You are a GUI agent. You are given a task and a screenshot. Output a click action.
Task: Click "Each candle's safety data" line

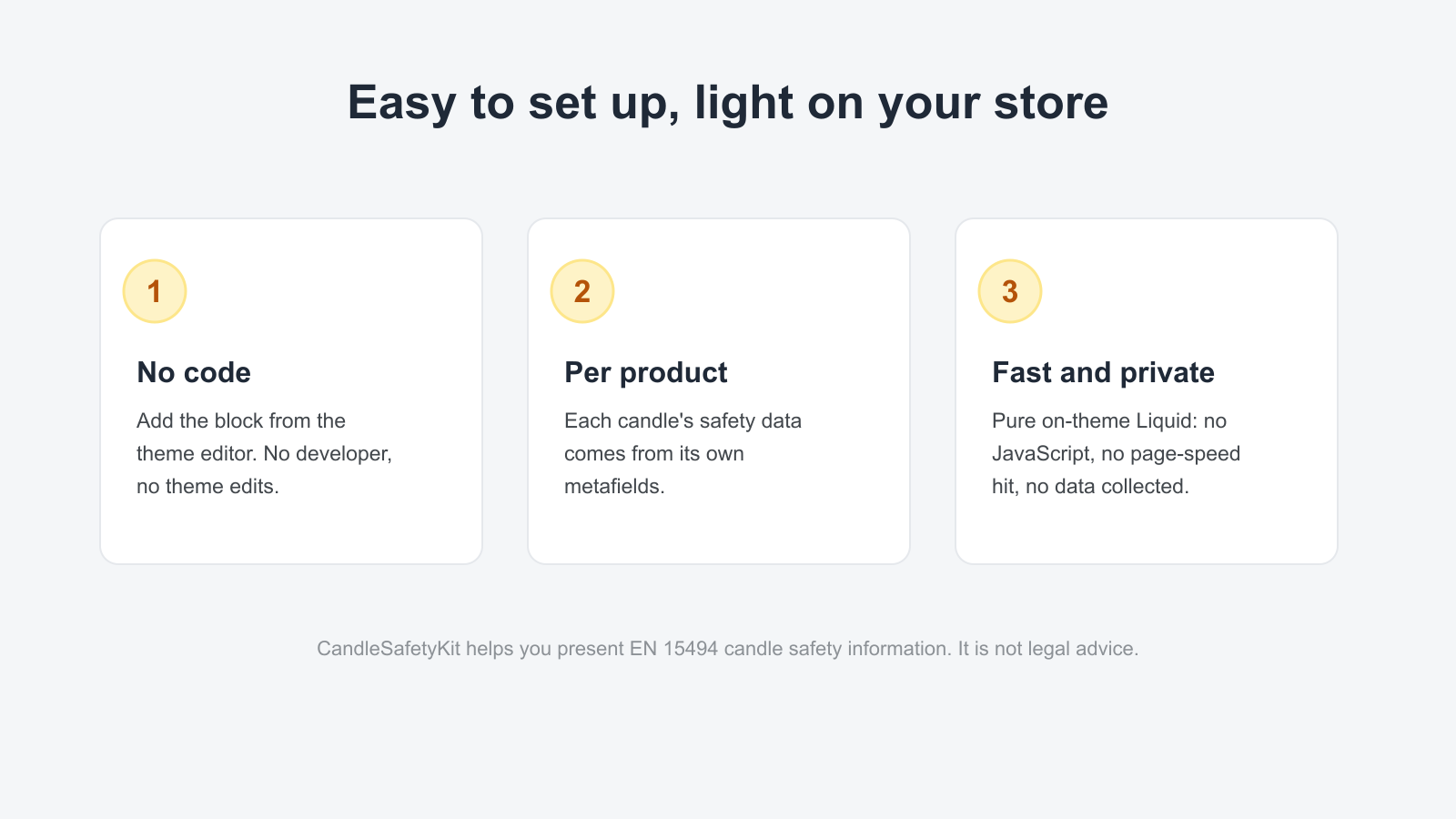click(x=682, y=420)
